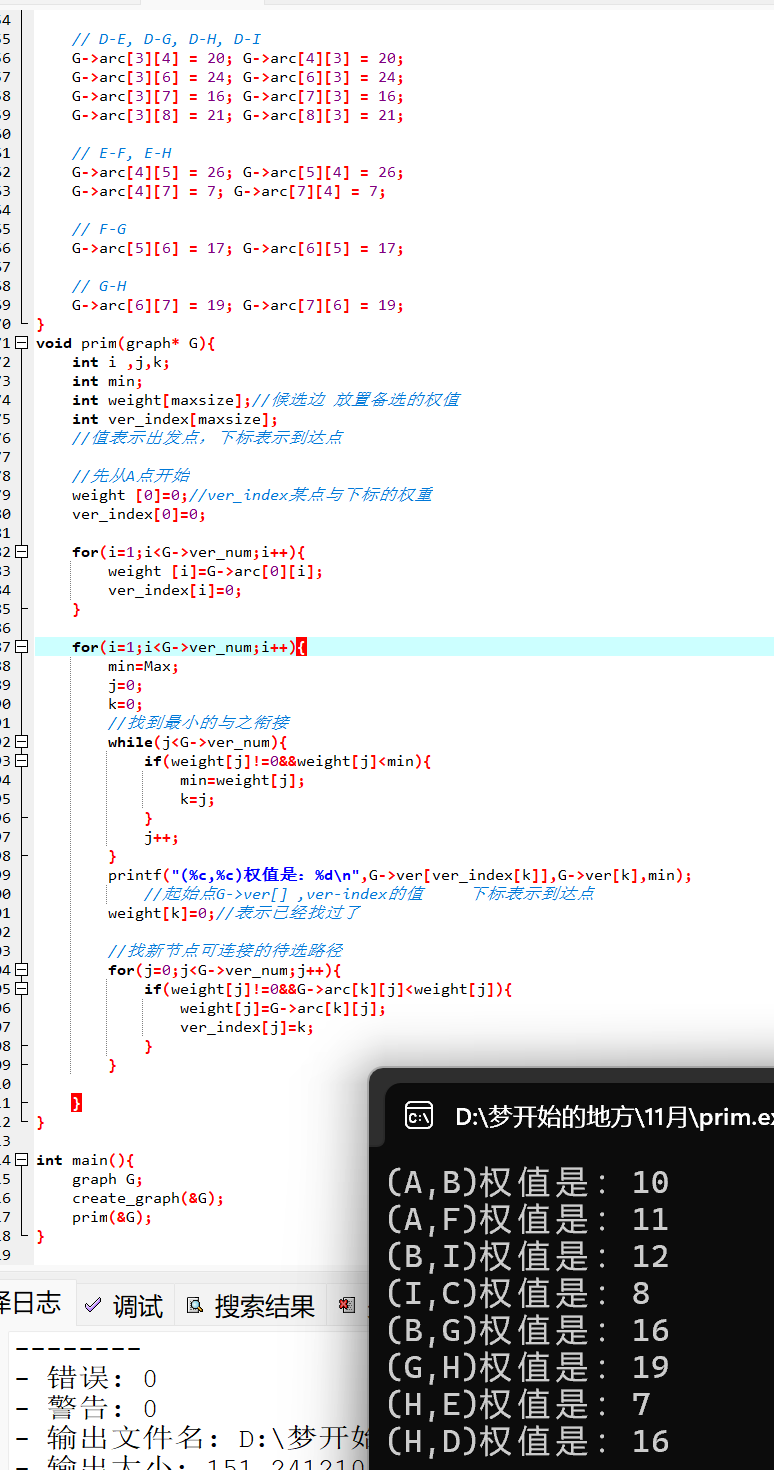Click the comment '//找新节点可连接的待选路径'
Screen dimensions: 774x1470
pyautogui.click(x=225, y=951)
